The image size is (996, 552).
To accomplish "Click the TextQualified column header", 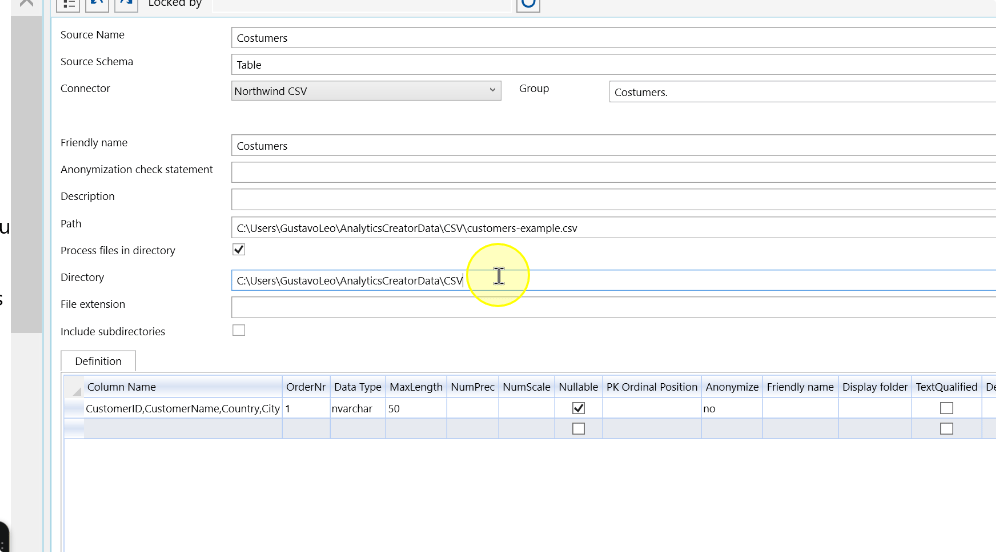I will coord(946,387).
